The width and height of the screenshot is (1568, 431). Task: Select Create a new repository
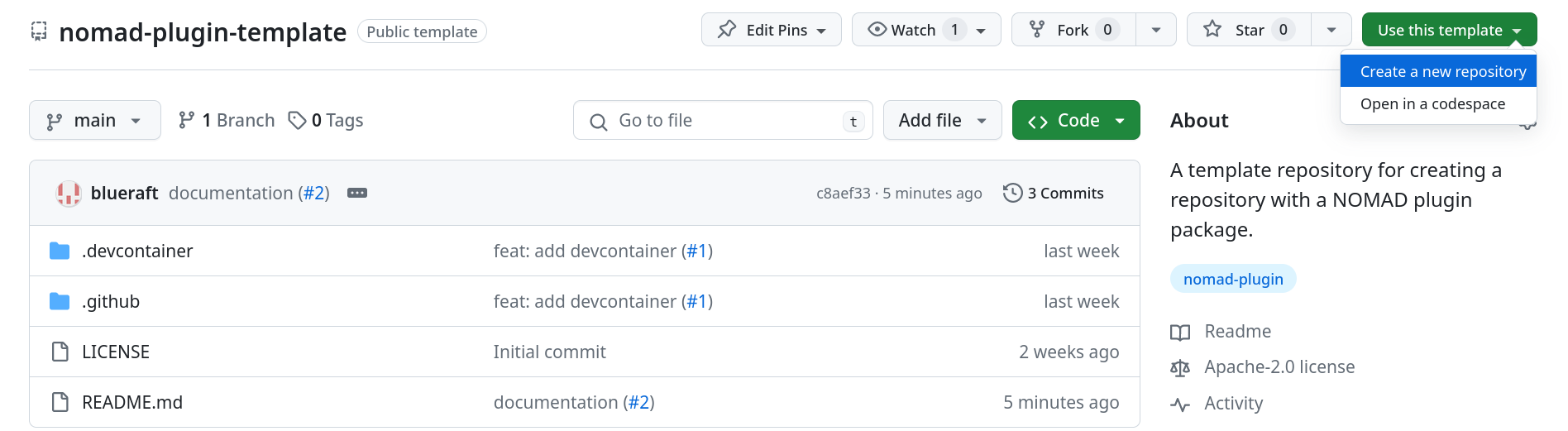point(1442,72)
